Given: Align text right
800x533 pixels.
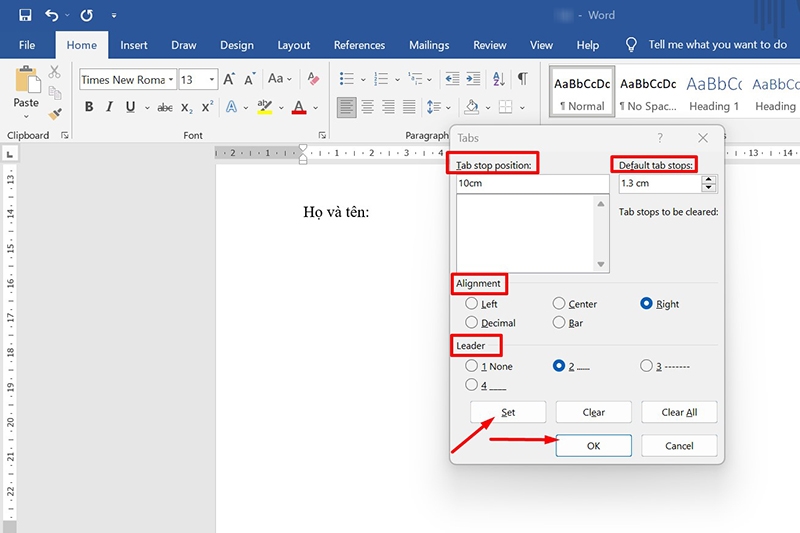Looking at the screenshot, I should [389, 107].
